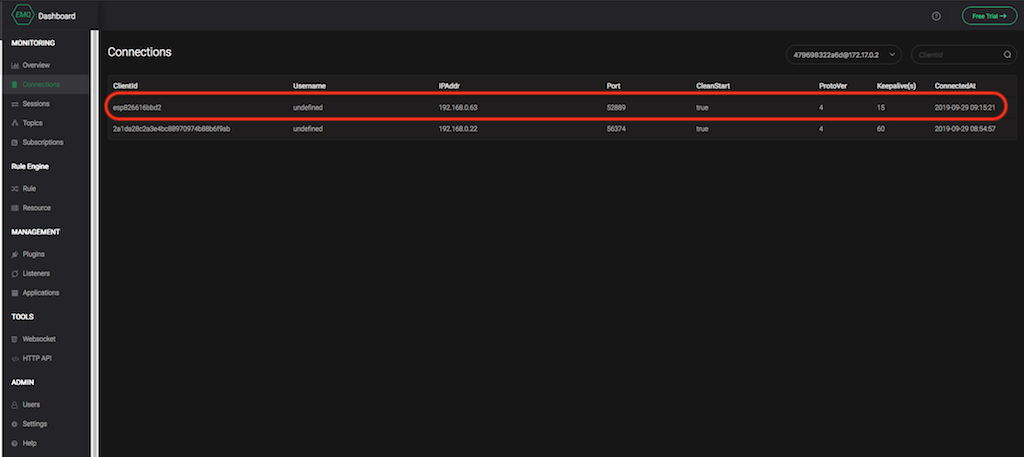Click the Settings gear icon
Image resolution: width=1024 pixels, height=457 pixels.
point(15,424)
